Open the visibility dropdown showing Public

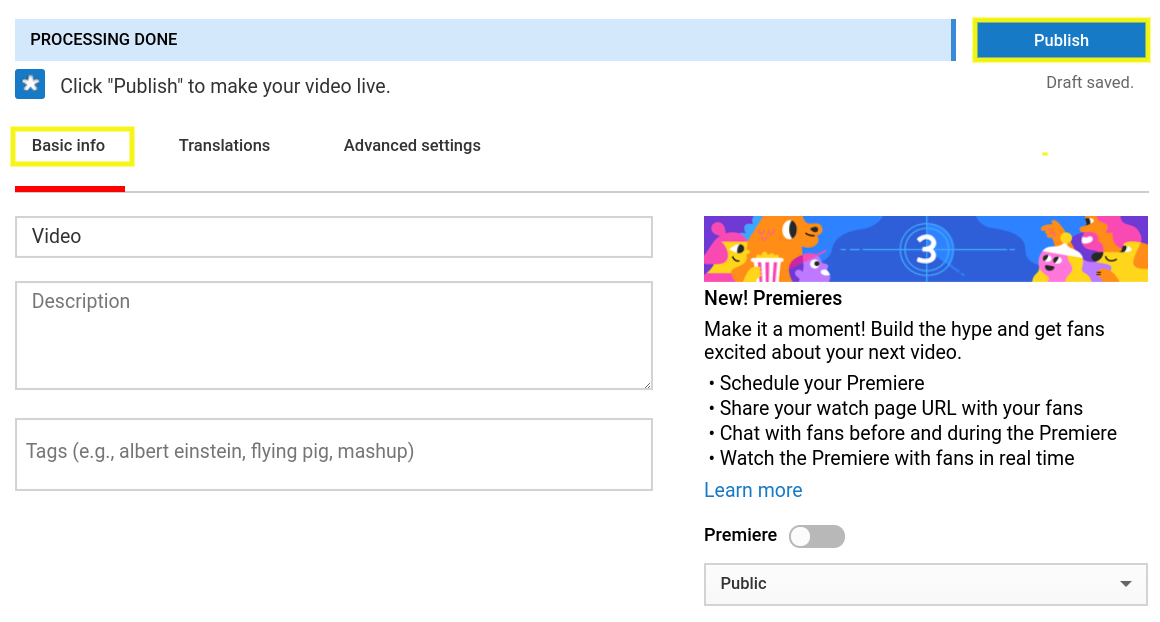point(925,584)
